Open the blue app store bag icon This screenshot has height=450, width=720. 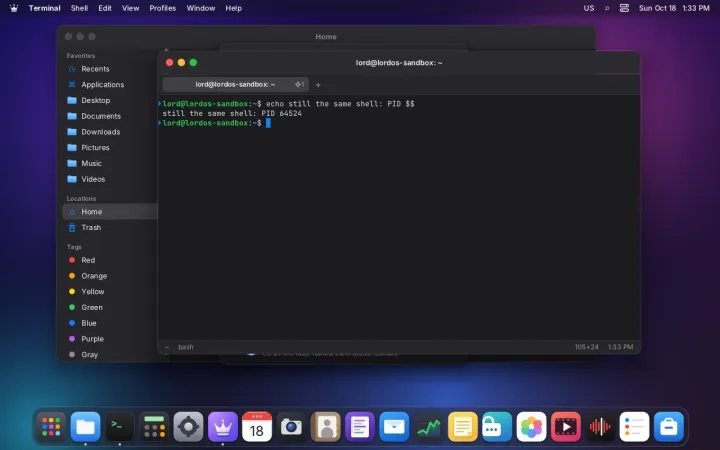(x=669, y=427)
